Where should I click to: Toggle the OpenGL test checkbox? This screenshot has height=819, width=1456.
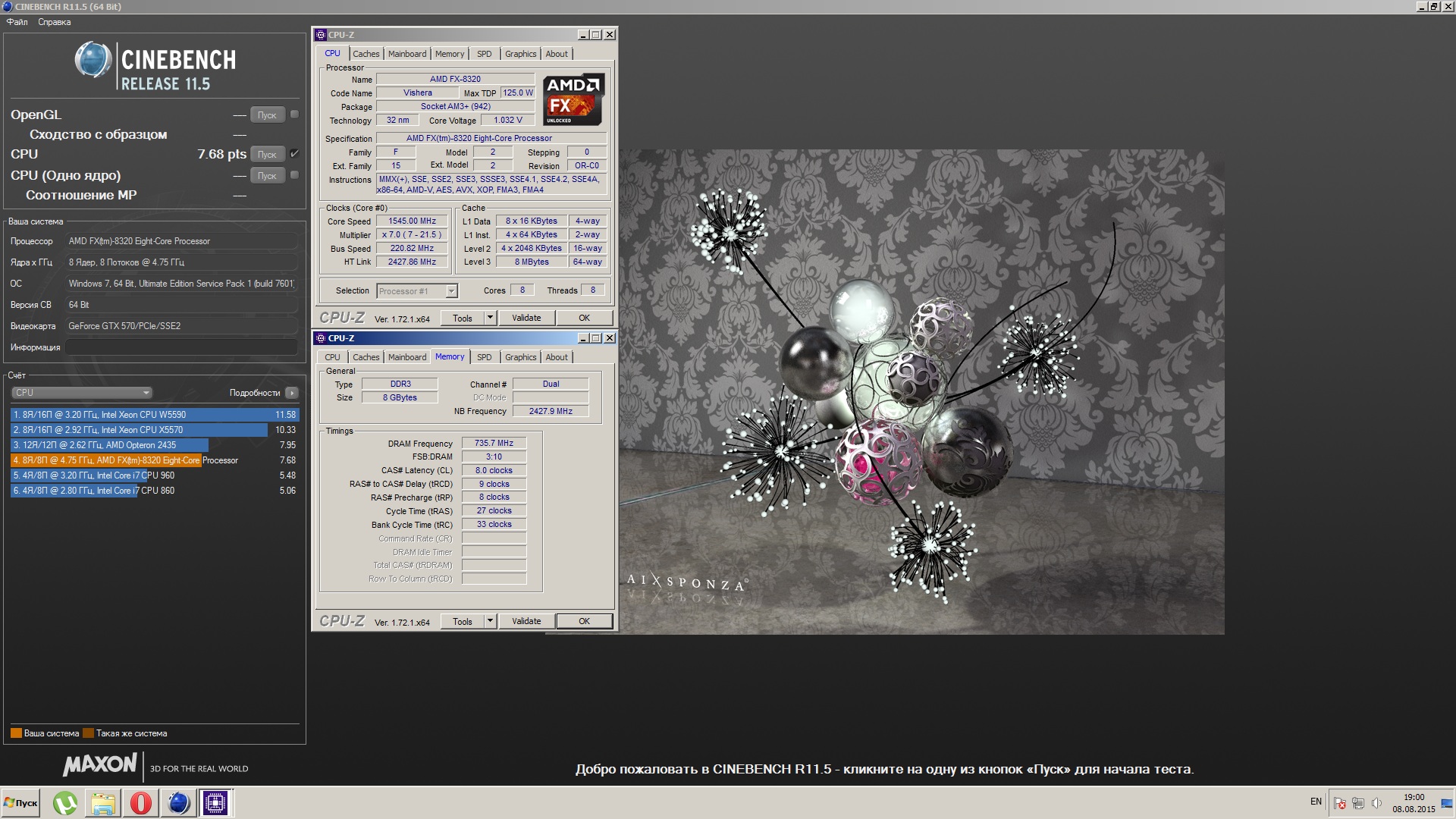point(295,115)
